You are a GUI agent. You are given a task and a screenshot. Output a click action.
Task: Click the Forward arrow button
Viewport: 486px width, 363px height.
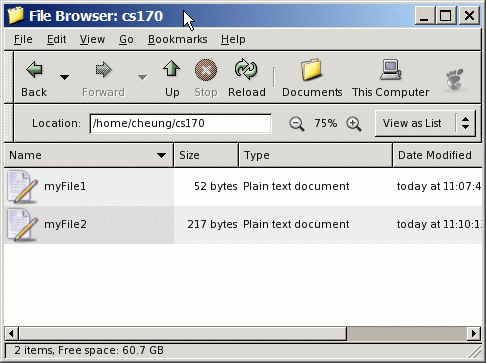pos(103,78)
